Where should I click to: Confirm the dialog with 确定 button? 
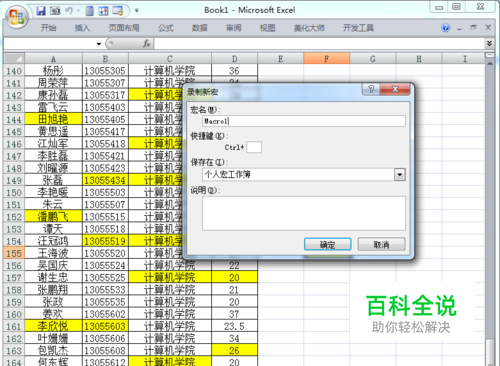[x=328, y=244]
